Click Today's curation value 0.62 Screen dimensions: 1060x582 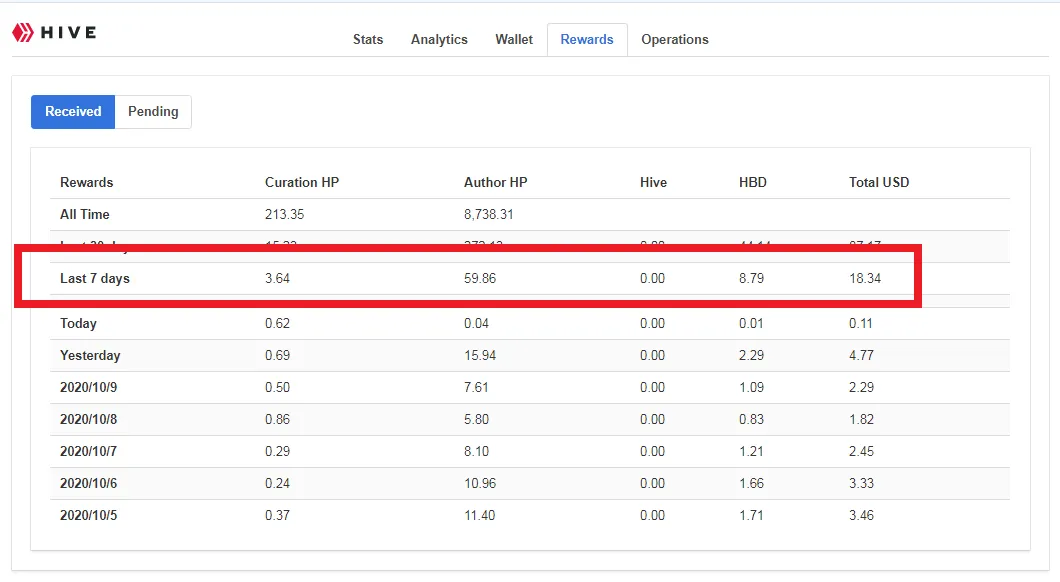(x=277, y=323)
